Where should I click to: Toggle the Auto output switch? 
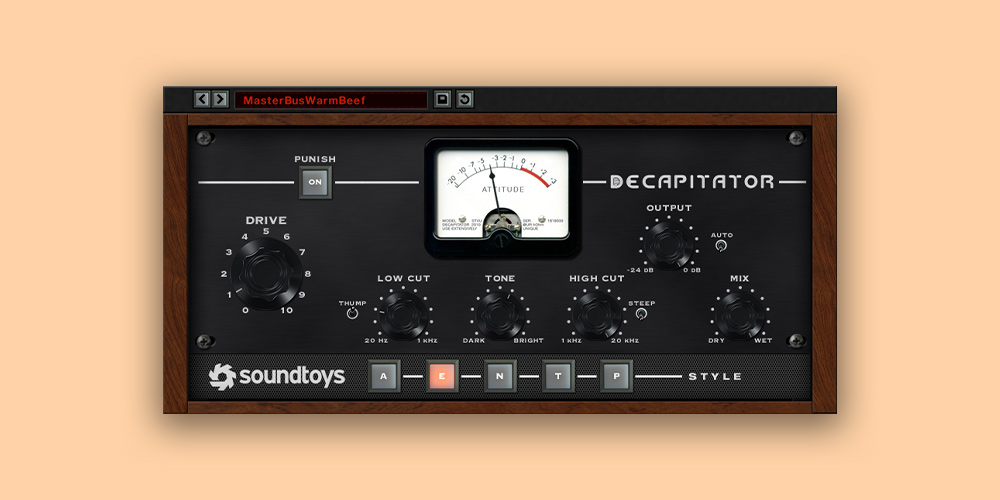[x=721, y=246]
